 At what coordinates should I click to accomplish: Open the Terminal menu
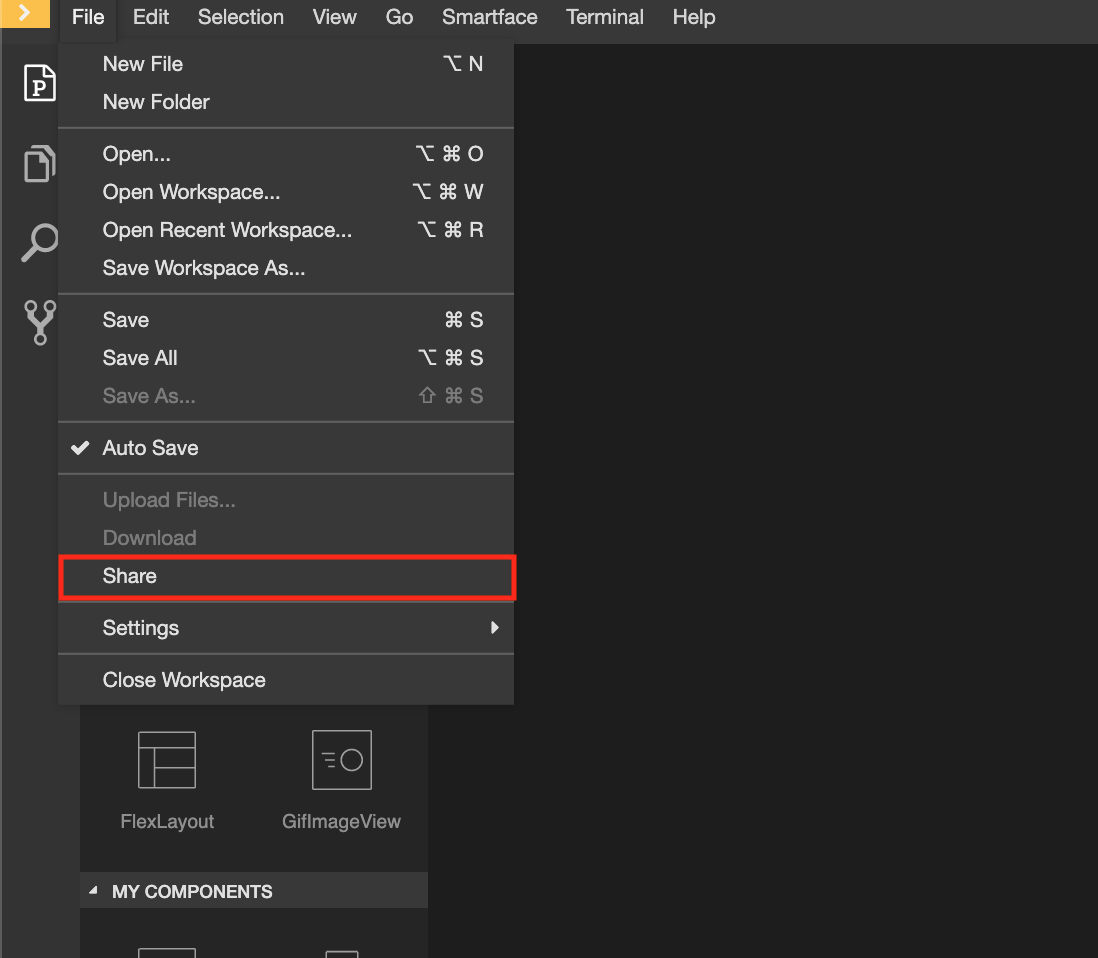[x=605, y=17]
